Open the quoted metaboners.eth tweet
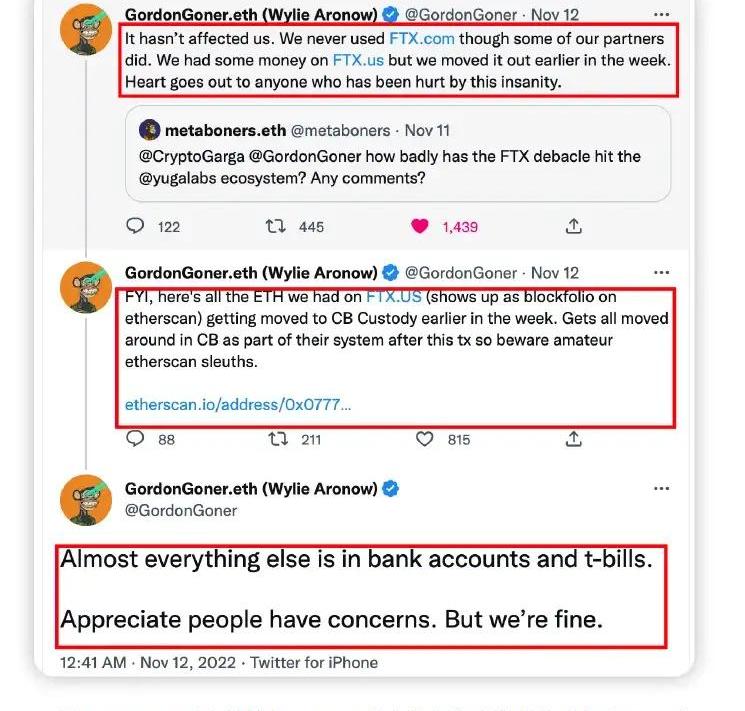This screenshot has height=711, width=745. tap(400, 166)
